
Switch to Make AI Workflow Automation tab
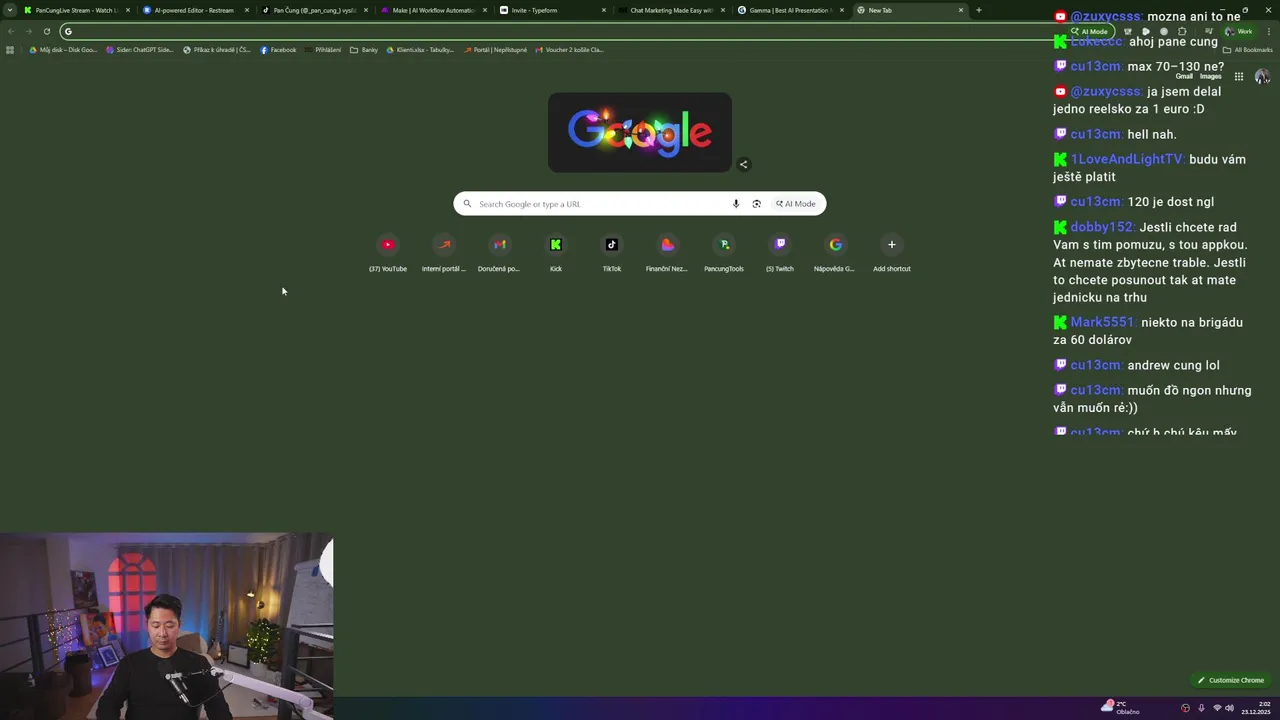(x=434, y=10)
